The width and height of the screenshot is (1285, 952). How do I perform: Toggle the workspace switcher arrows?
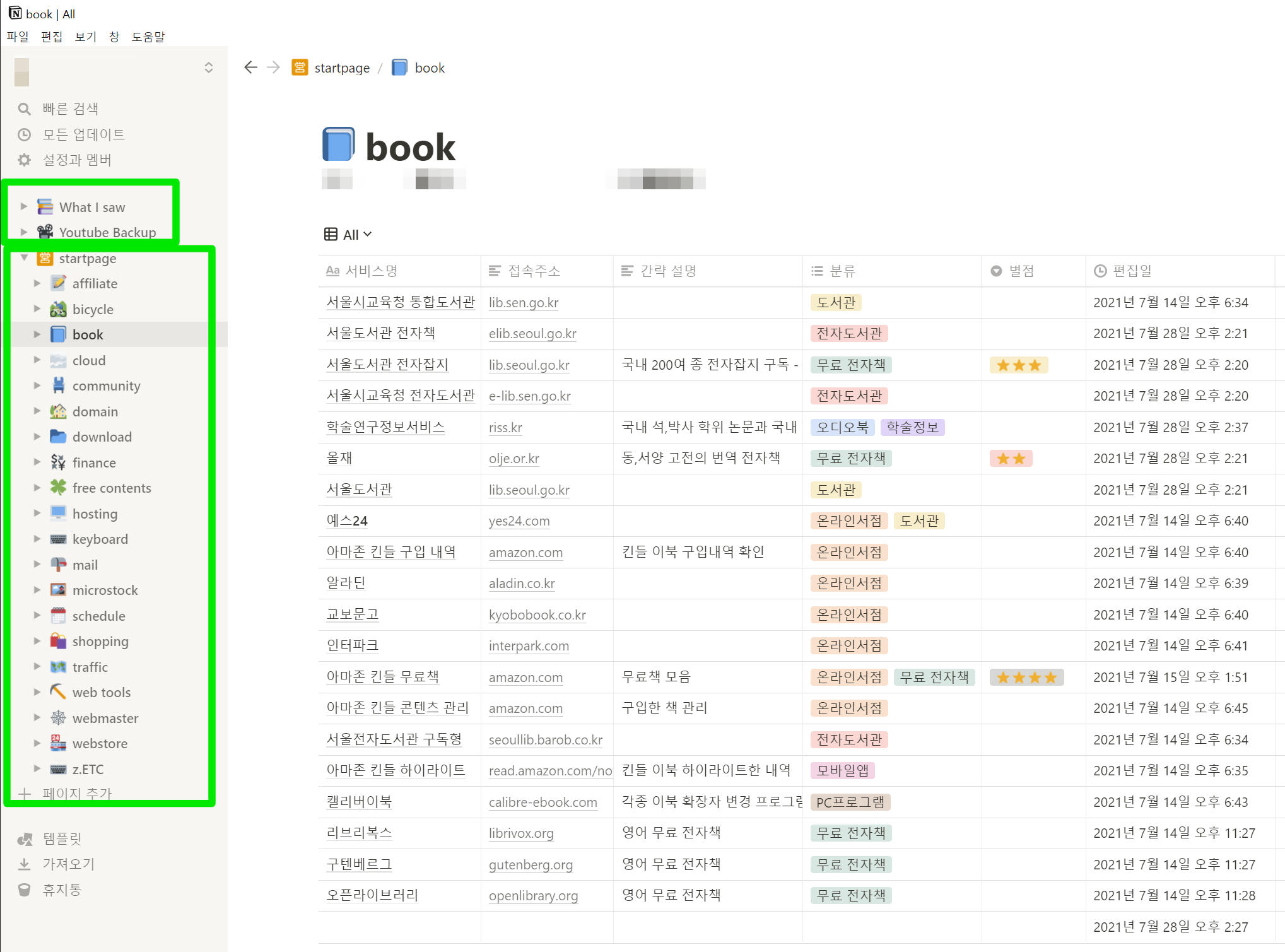click(209, 68)
